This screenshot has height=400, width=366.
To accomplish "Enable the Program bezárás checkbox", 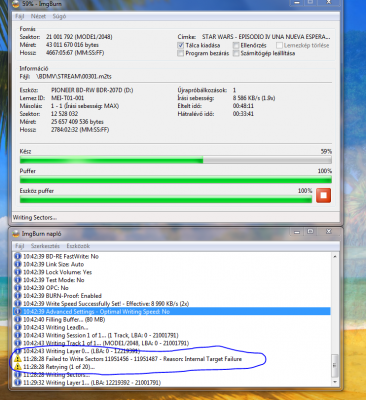I will tap(181, 53).
